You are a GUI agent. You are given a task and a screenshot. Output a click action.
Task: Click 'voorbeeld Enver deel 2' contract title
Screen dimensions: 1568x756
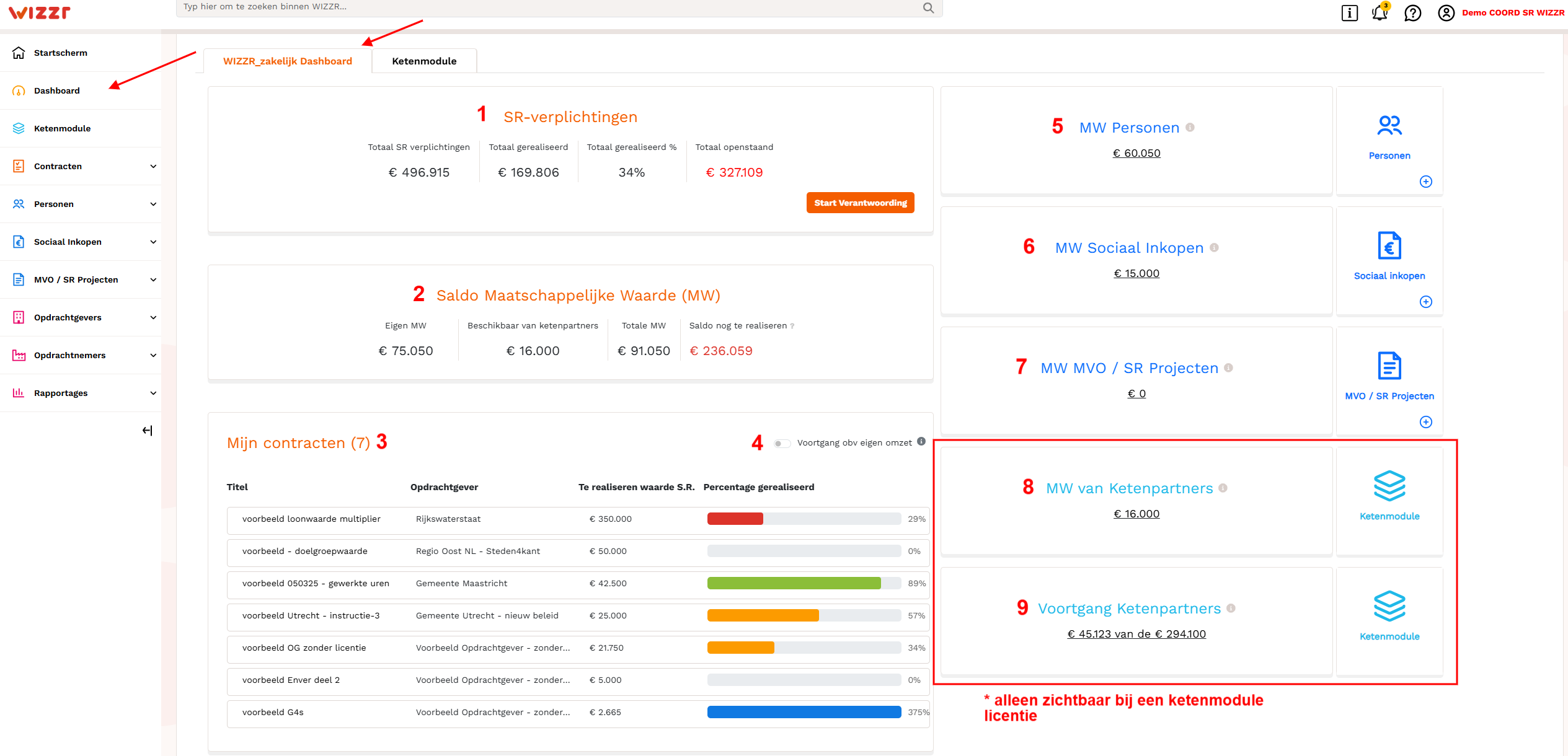tap(291, 680)
